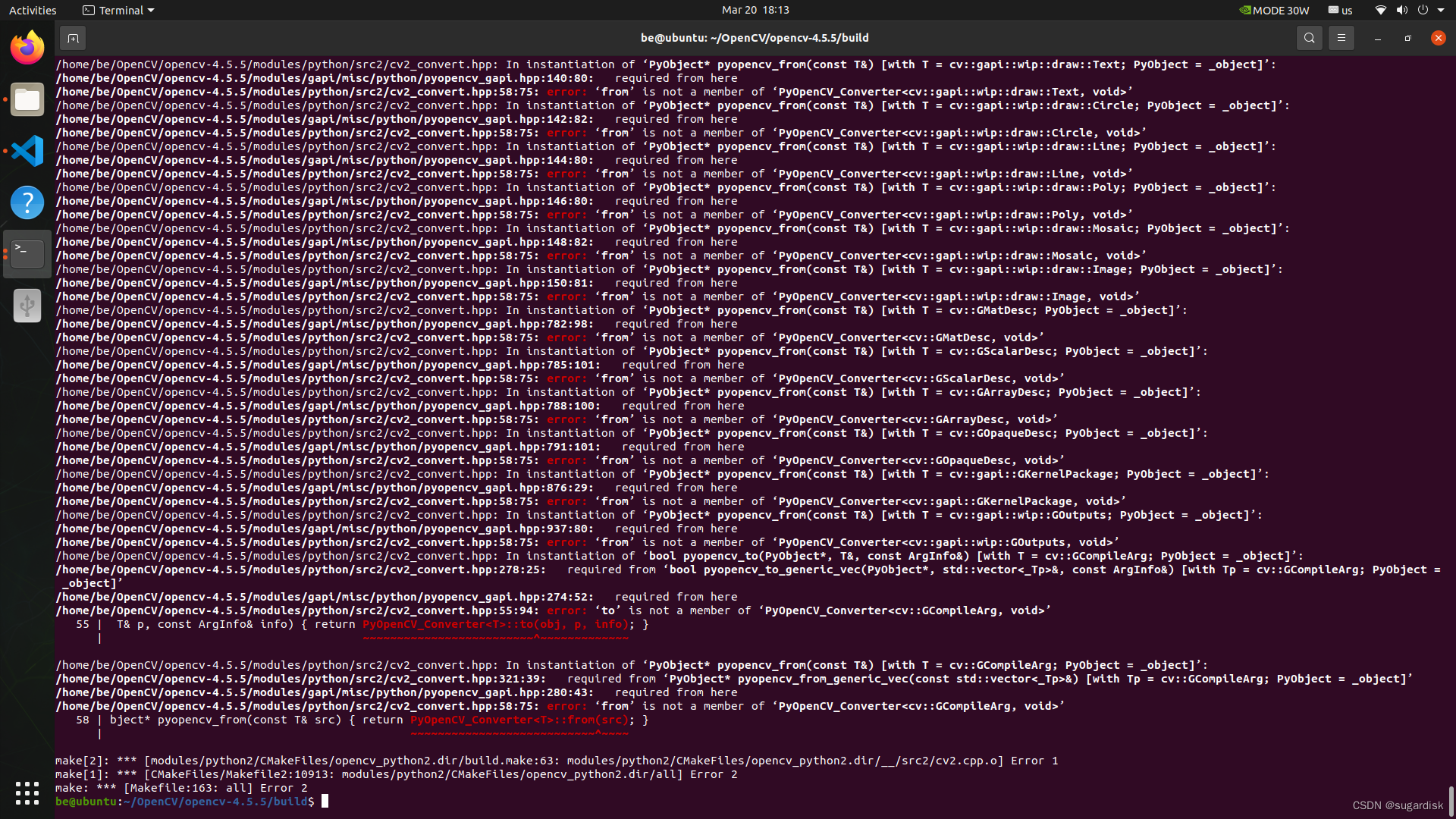Open the USB drive icon in dock
This screenshot has width=1456, height=819.
(x=27, y=306)
